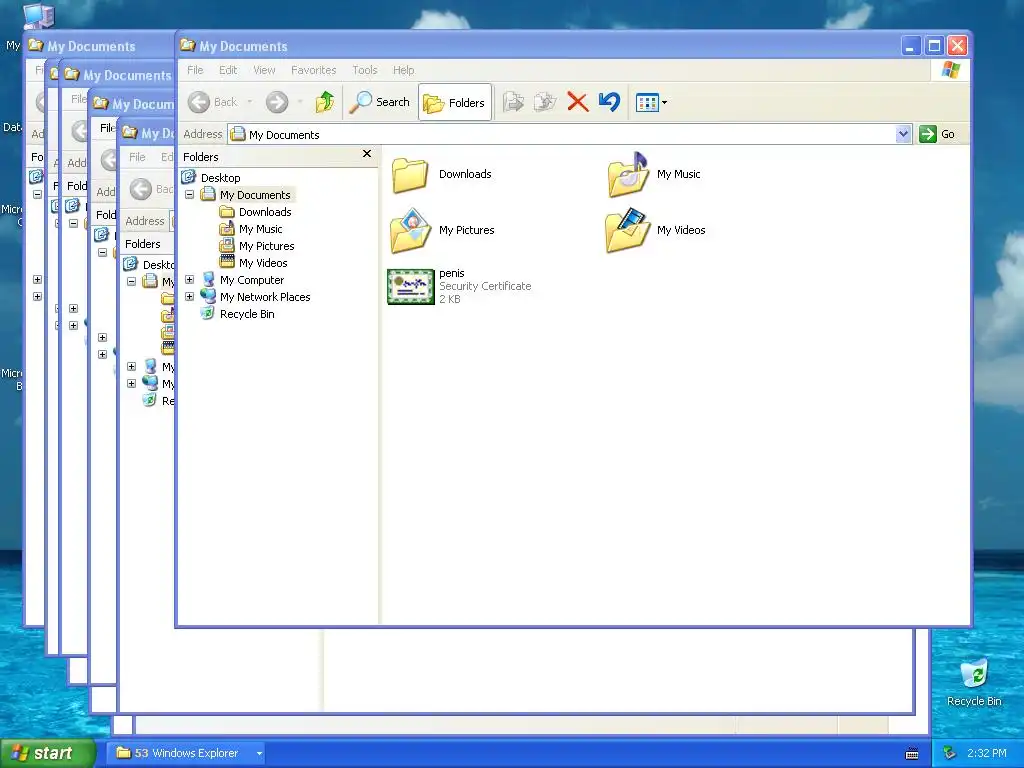The width and height of the screenshot is (1024, 768).
Task: Click the Move To toolbar icon
Action: point(513,102)
